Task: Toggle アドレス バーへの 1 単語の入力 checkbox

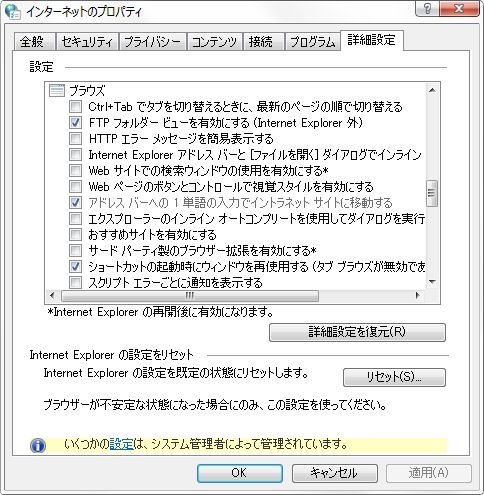Action: [x=75, y=202]
